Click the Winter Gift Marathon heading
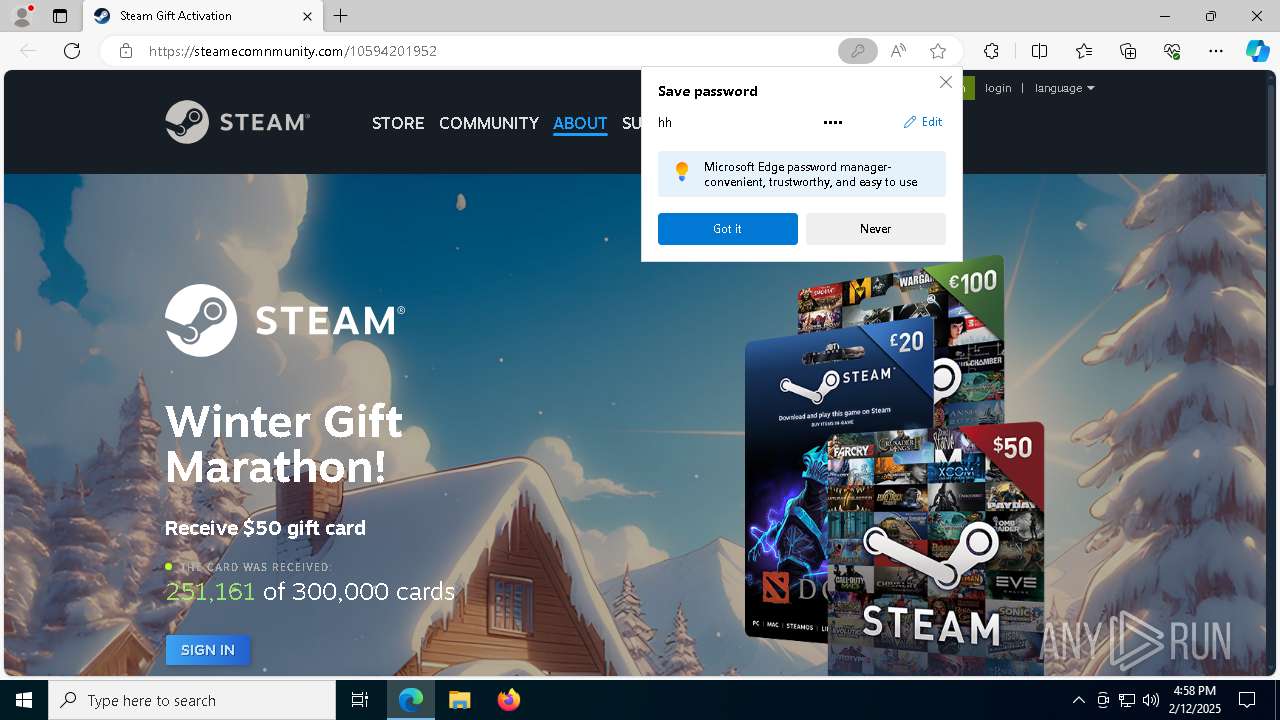Image resolution: width=1280 pixels, height=720 pixels. coord(284,444)
